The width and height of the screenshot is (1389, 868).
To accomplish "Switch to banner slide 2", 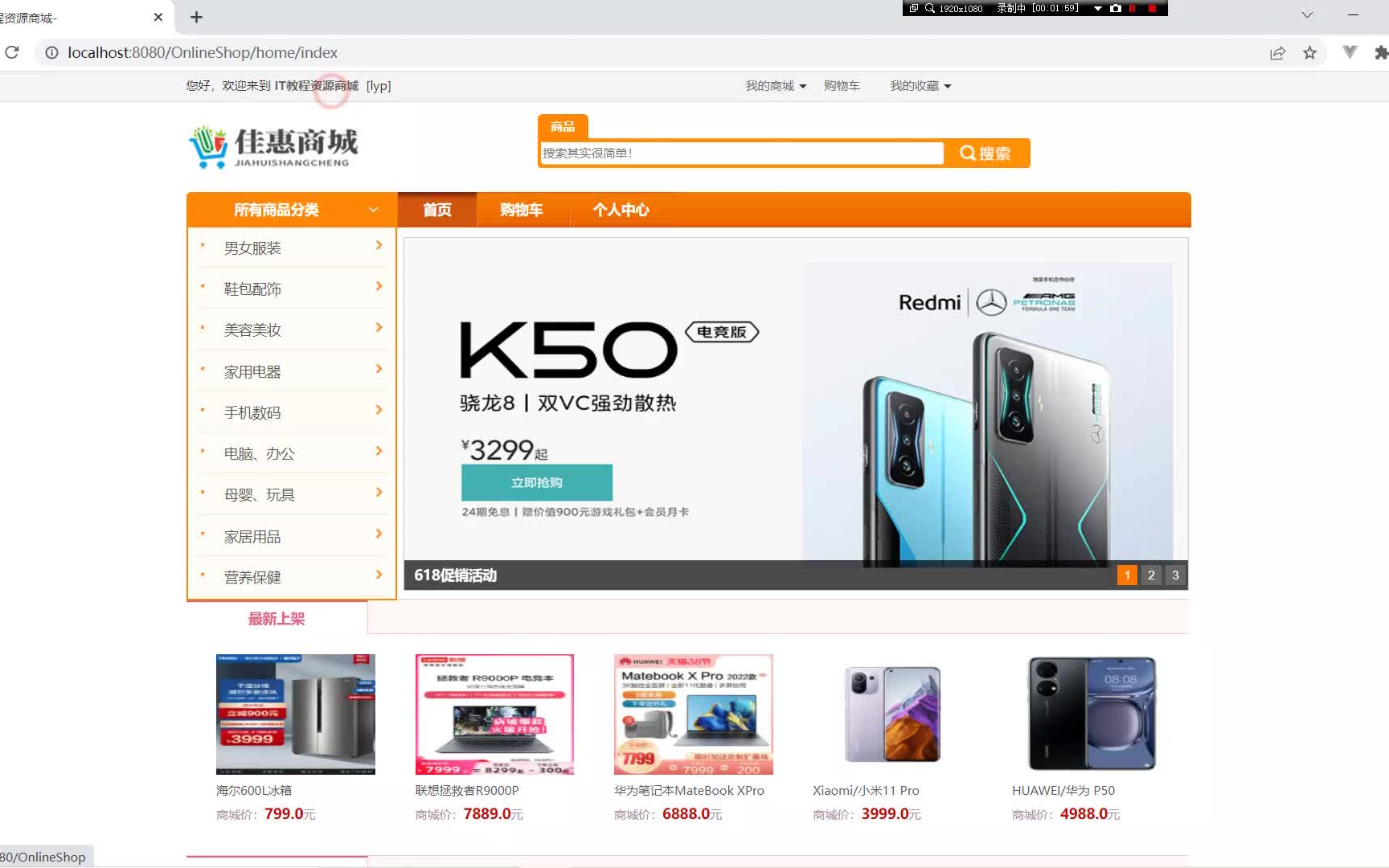I will click(1151, 575).
